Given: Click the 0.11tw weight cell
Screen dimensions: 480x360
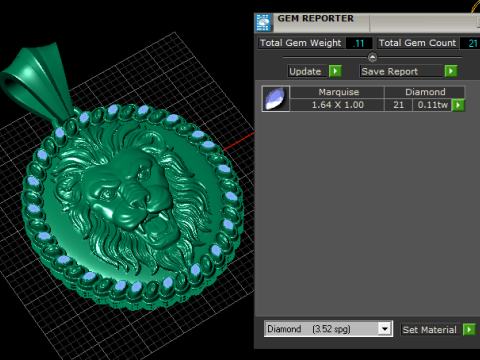Looking at the screenshot, I should pyautogui.click(x=432, y=105).
